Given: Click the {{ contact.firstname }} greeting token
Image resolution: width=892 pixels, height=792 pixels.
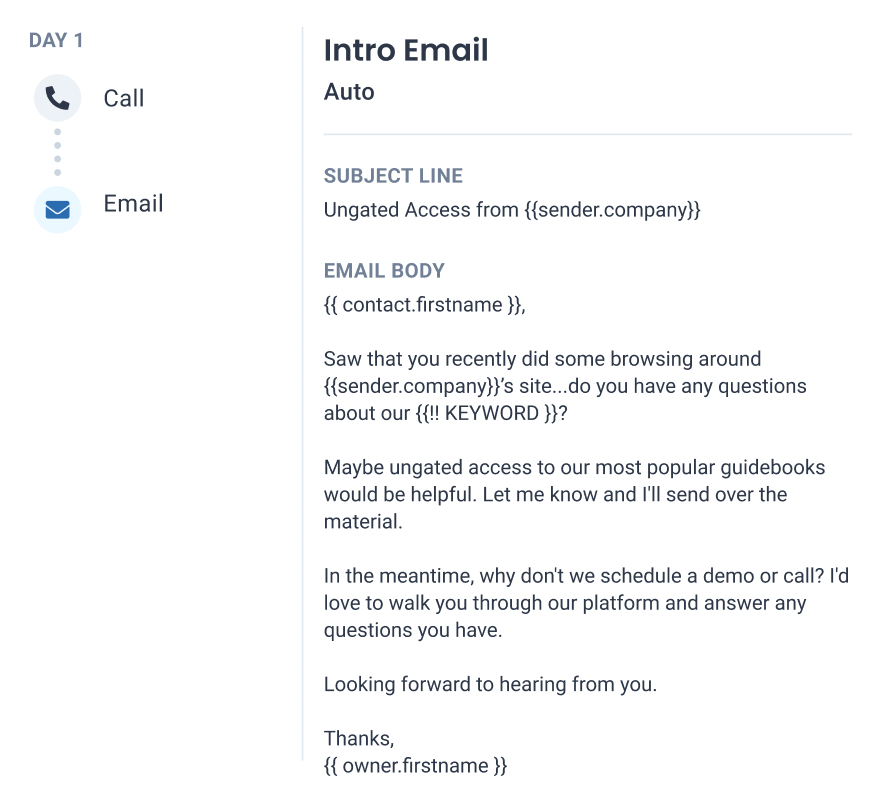Looking at the screenshot, I should pos(422,305).
